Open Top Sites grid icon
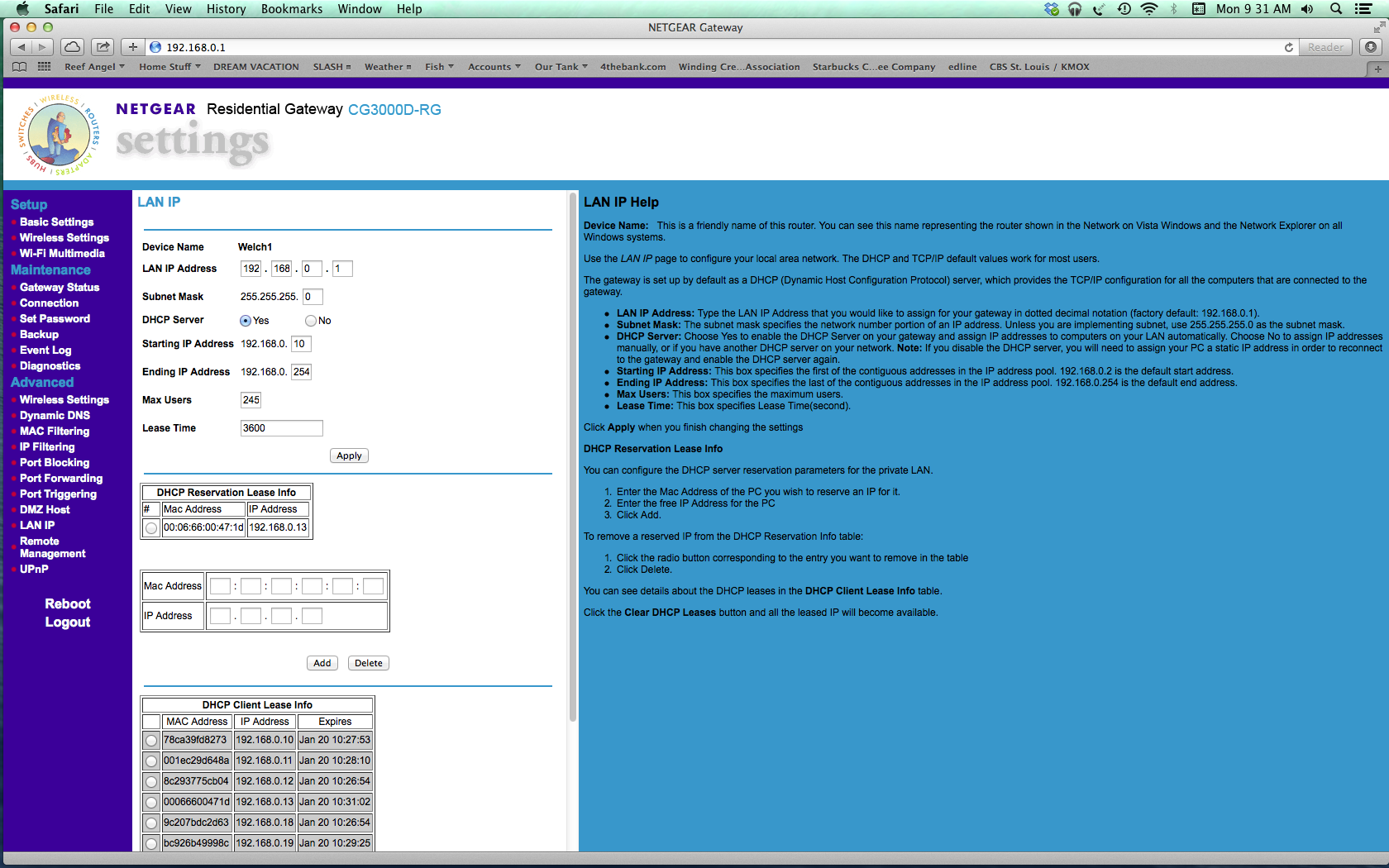Screen dimensions: 1389x868 (x=45, y=67)
